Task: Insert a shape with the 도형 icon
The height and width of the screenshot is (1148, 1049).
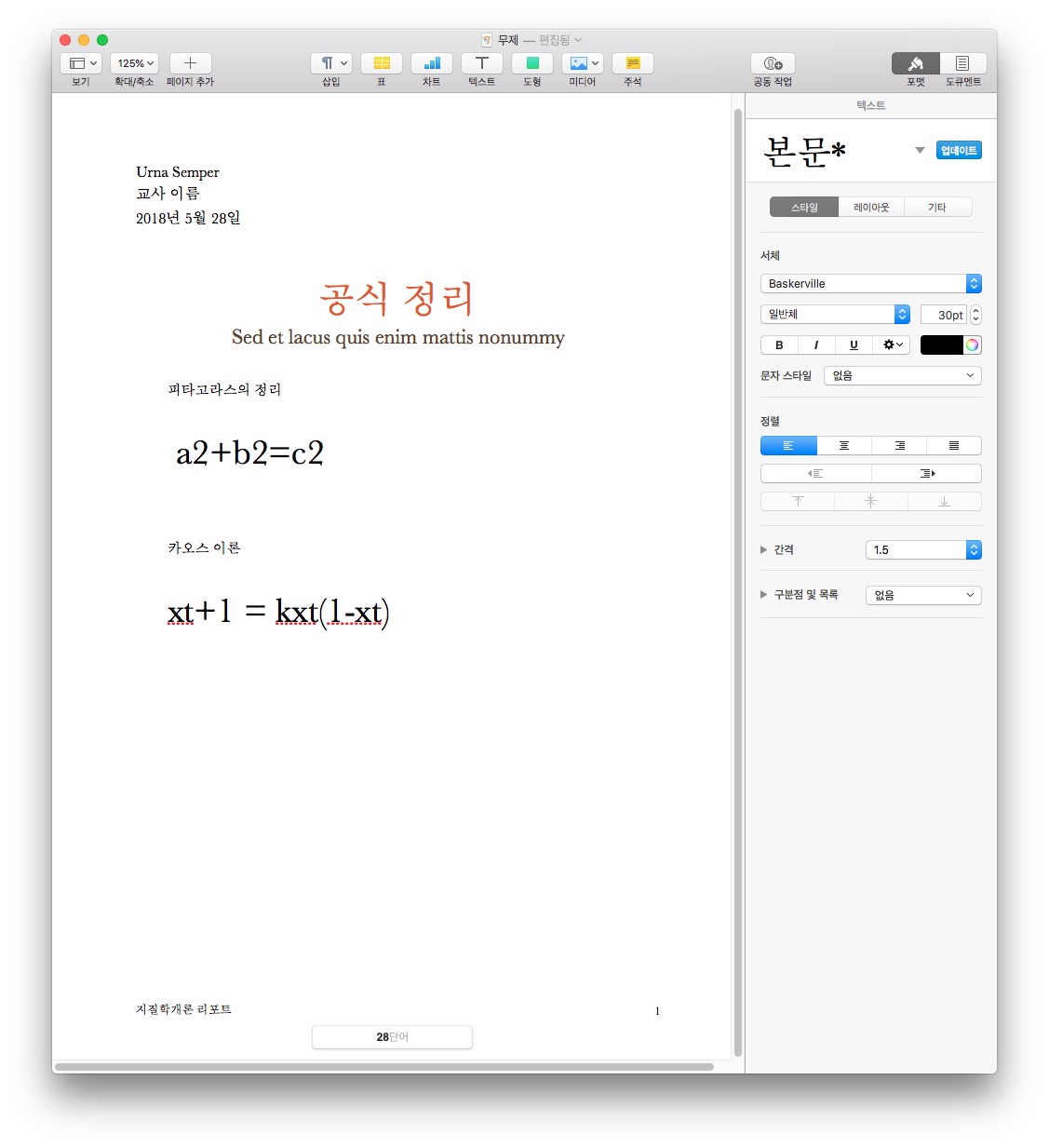Action: (x=532, y=63)
